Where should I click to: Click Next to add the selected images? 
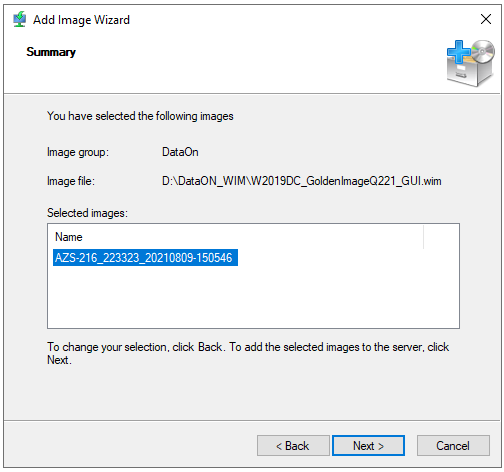368,445
